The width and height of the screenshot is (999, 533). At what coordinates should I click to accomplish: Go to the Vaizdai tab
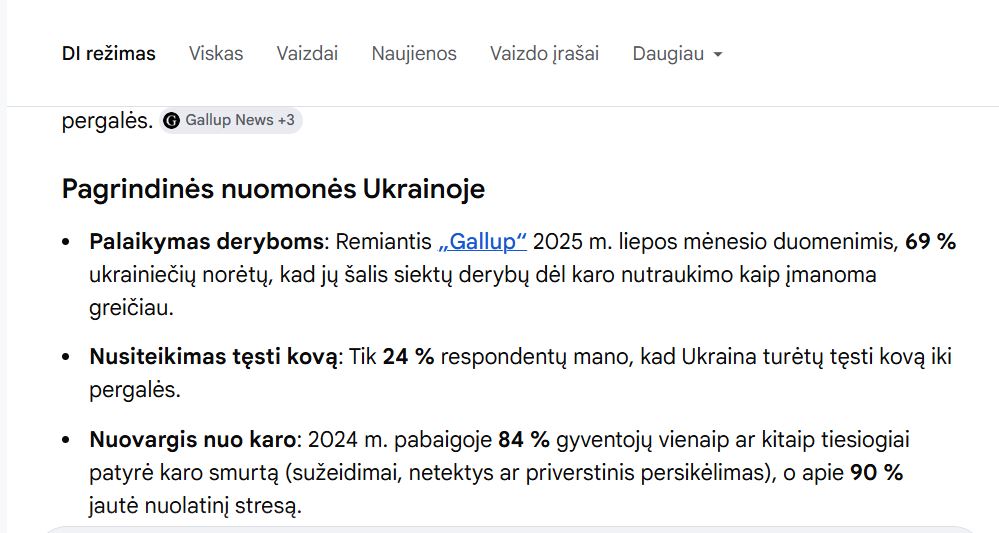click(307, 54)
